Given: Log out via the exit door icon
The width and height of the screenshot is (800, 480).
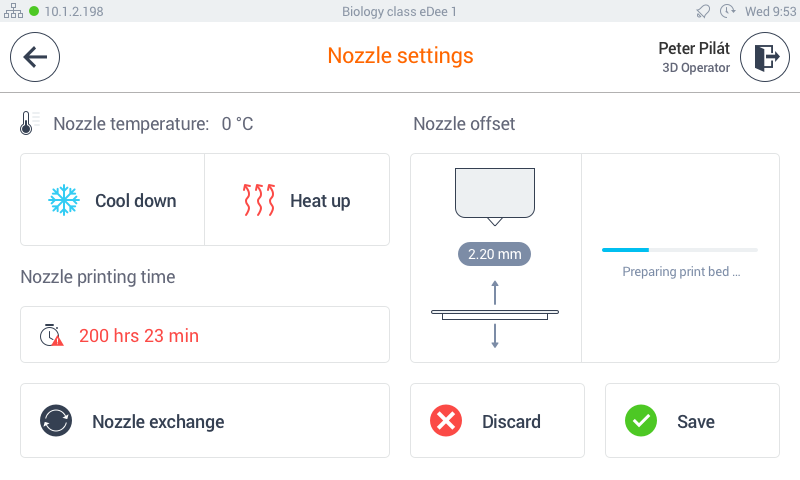Looking at the screenshot, I should (765, 57).
